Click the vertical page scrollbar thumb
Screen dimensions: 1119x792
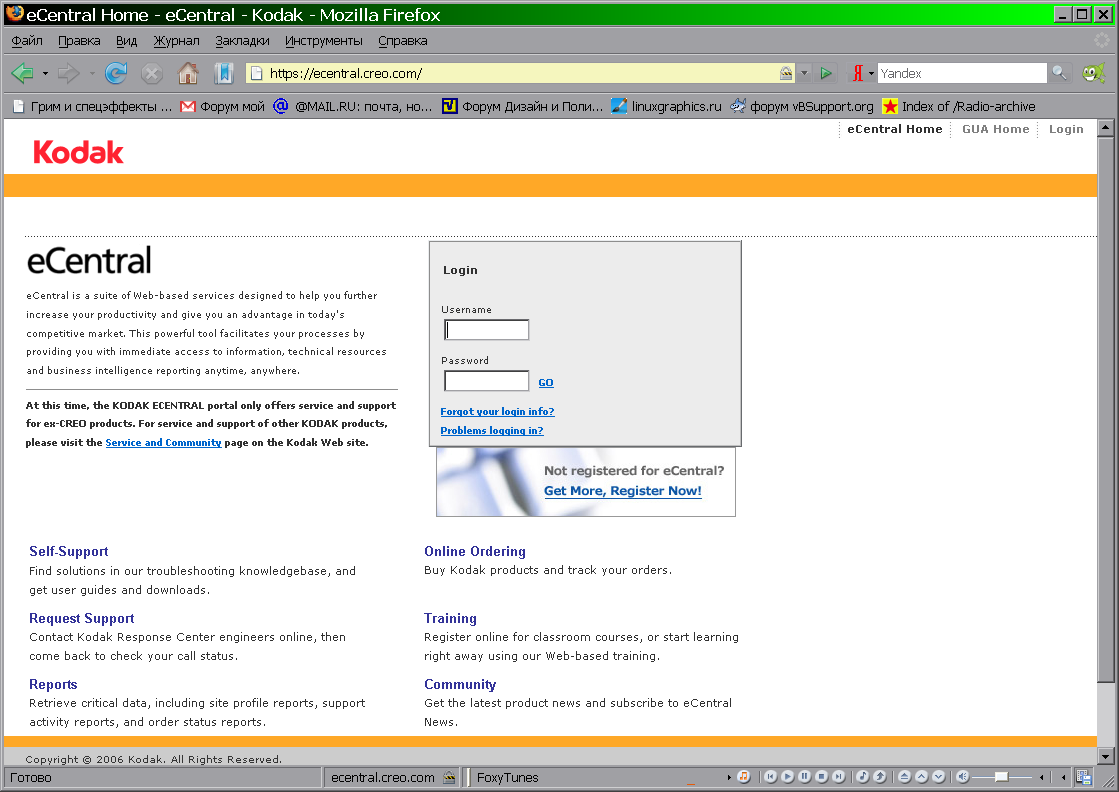(x=1105, y=410)
